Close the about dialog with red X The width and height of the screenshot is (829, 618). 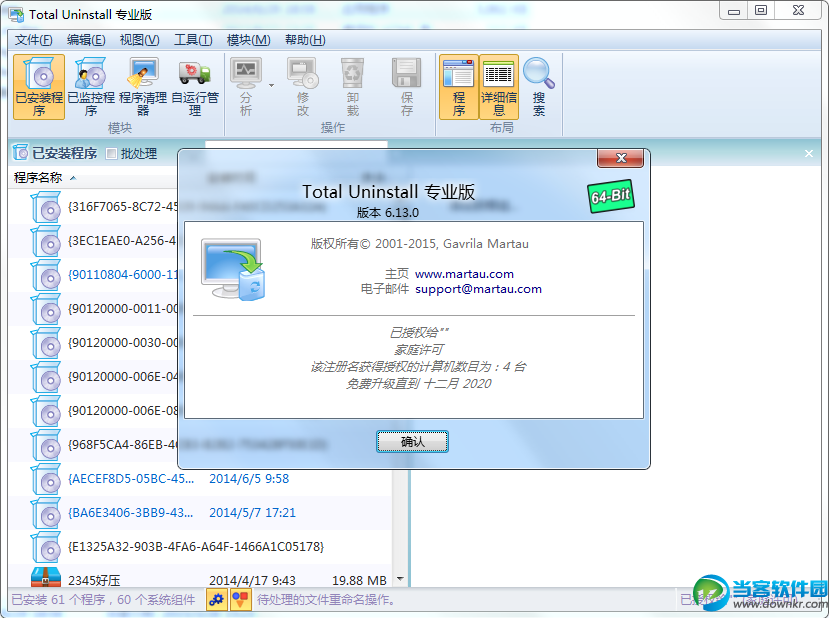(620, 158)
